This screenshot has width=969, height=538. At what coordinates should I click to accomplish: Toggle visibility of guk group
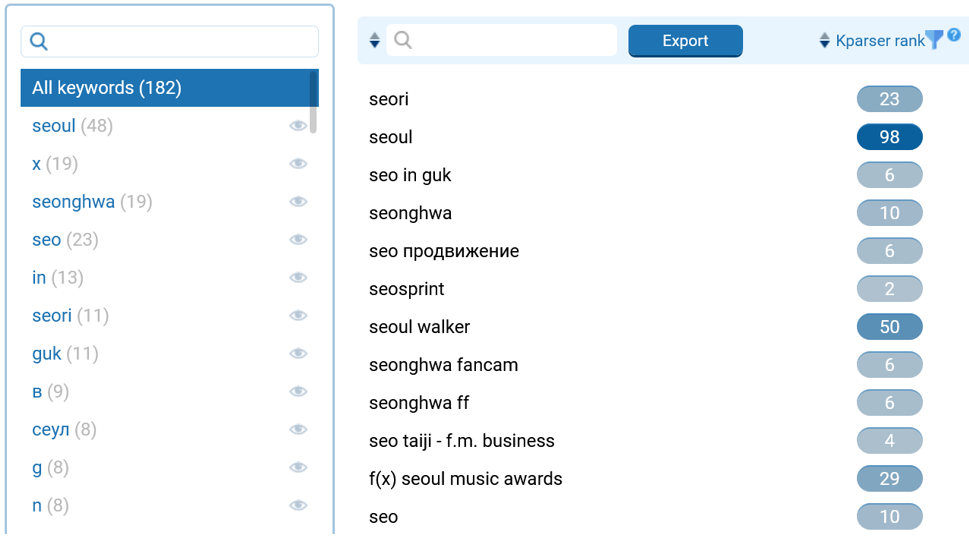click(x=298, y=354)
